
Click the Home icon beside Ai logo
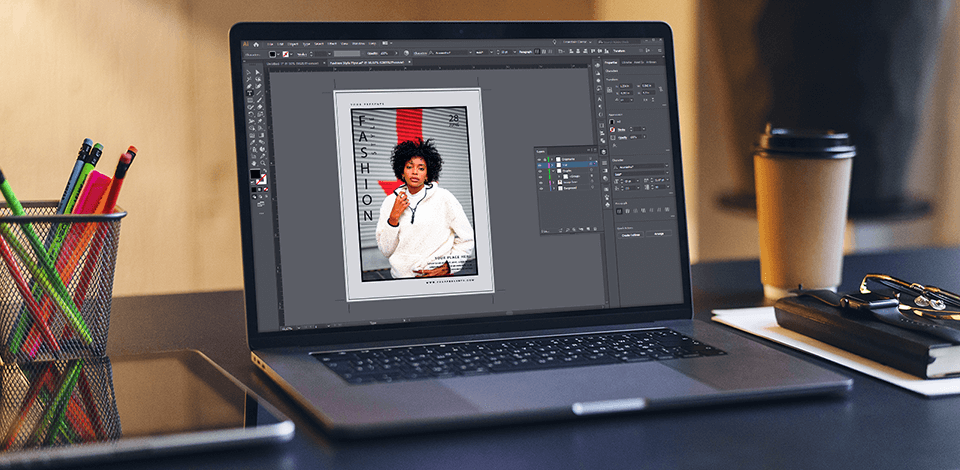[256, 45]
